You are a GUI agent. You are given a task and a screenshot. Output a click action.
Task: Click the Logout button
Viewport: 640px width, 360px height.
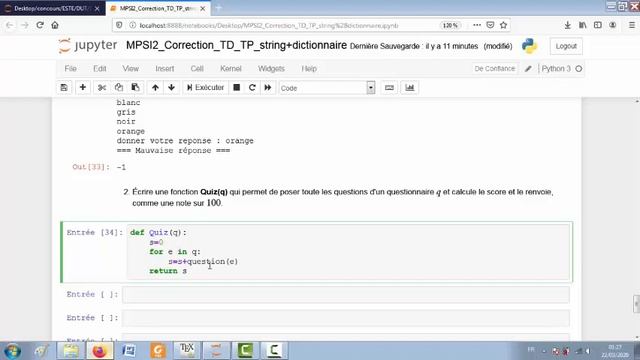click(x=566, y=46)
